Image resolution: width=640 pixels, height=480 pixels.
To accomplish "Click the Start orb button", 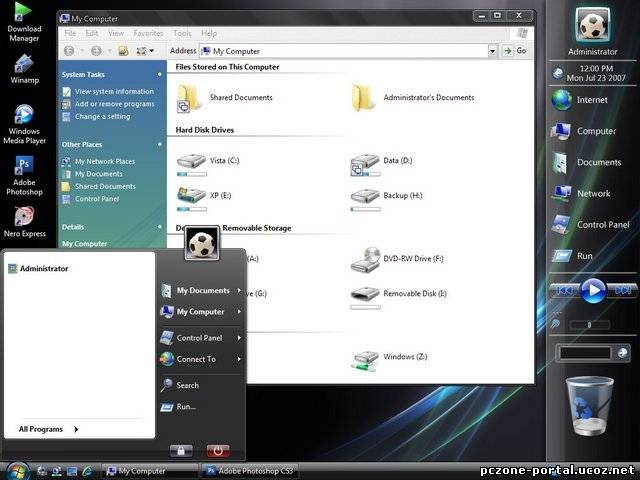I will (x=16, y=471).
